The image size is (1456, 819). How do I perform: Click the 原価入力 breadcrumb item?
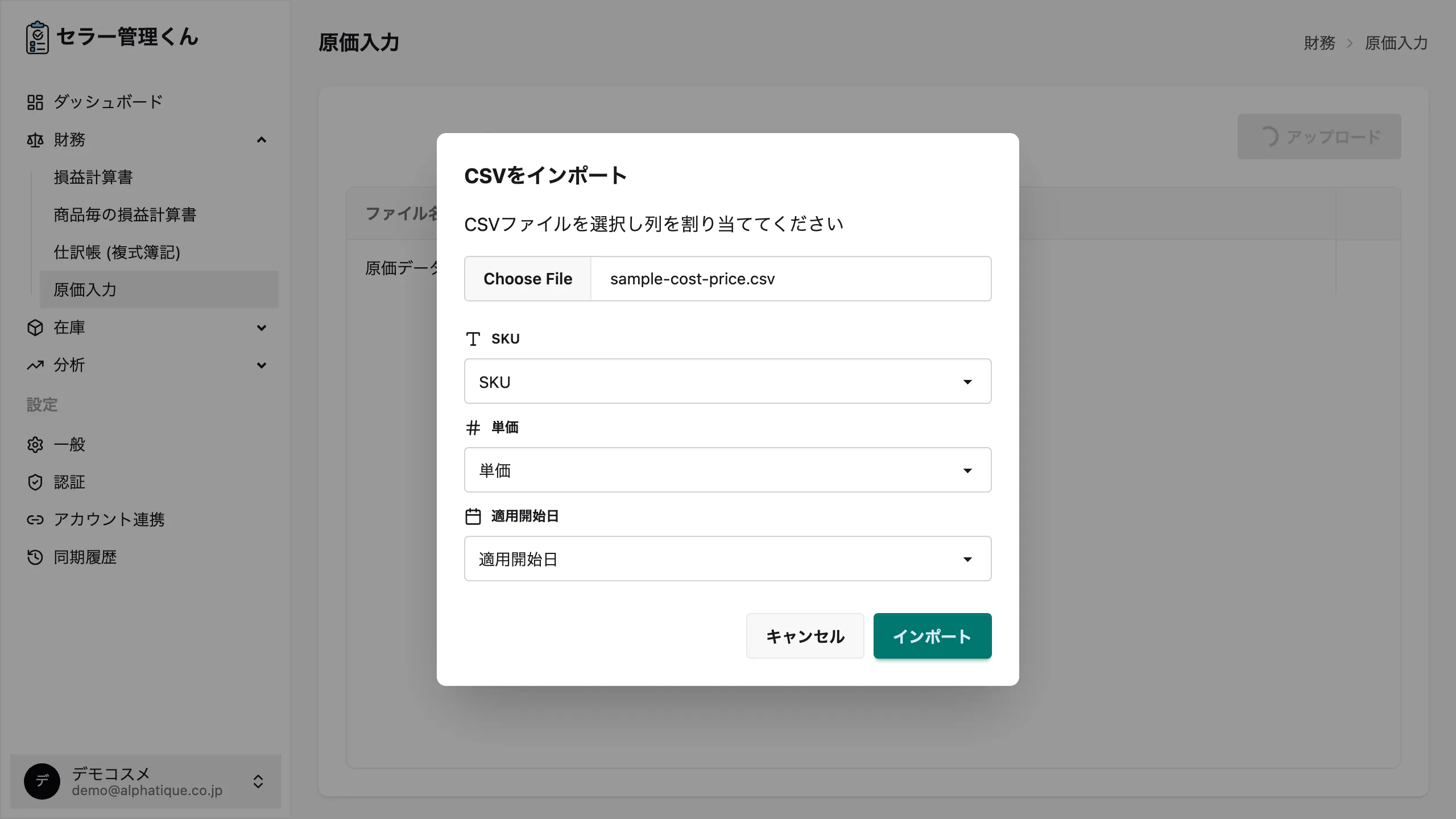[x=1396, y=43]
